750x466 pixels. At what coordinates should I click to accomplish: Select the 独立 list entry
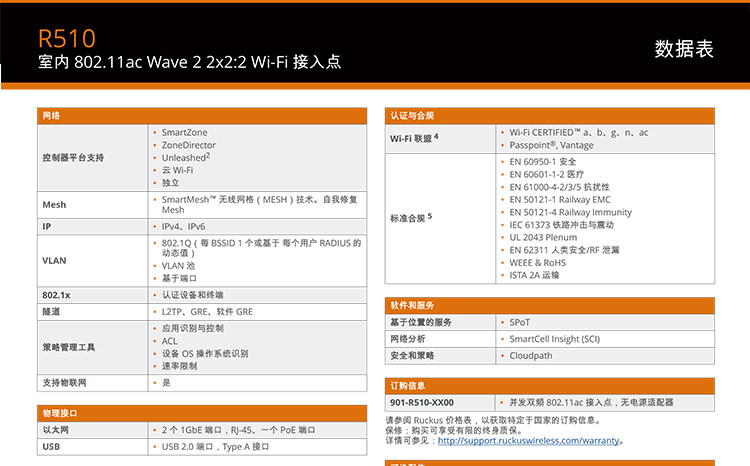point(170,183)
